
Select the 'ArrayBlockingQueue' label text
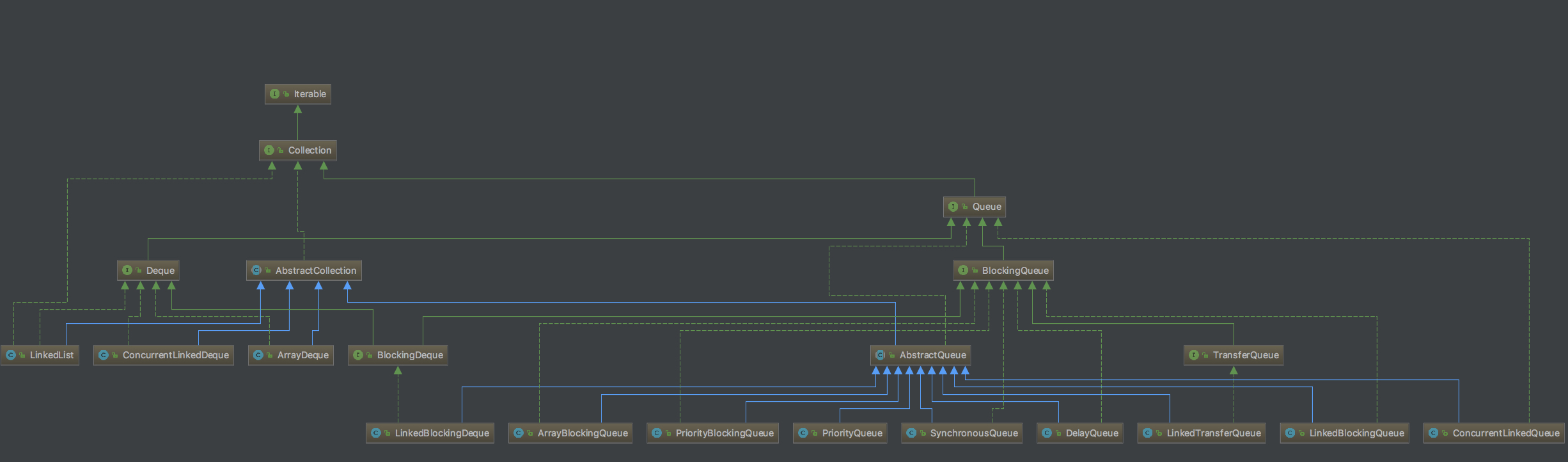[583, 433]
